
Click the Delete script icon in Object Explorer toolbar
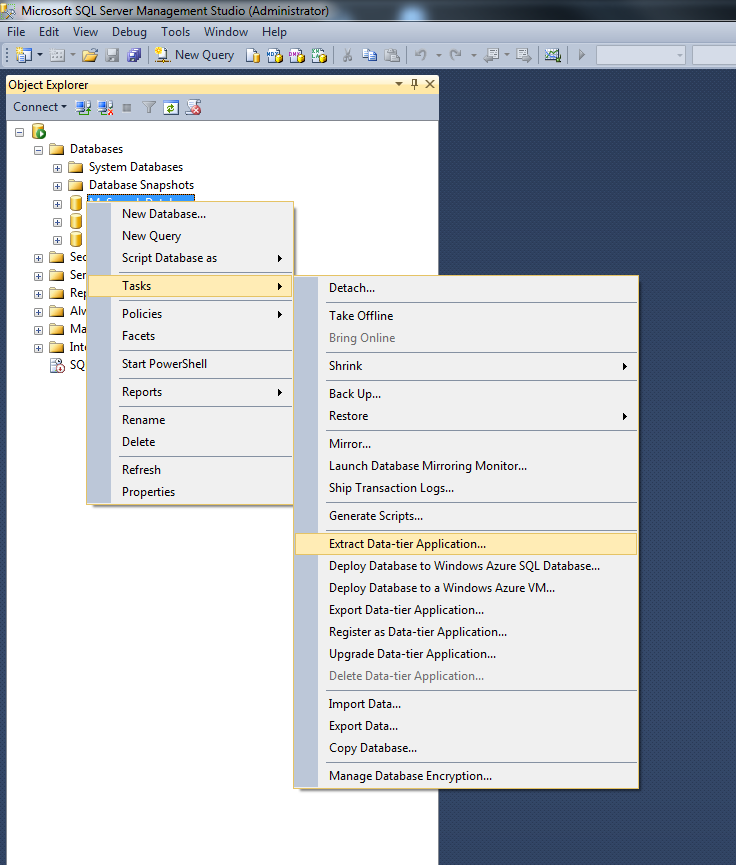(x=193, y=107)
